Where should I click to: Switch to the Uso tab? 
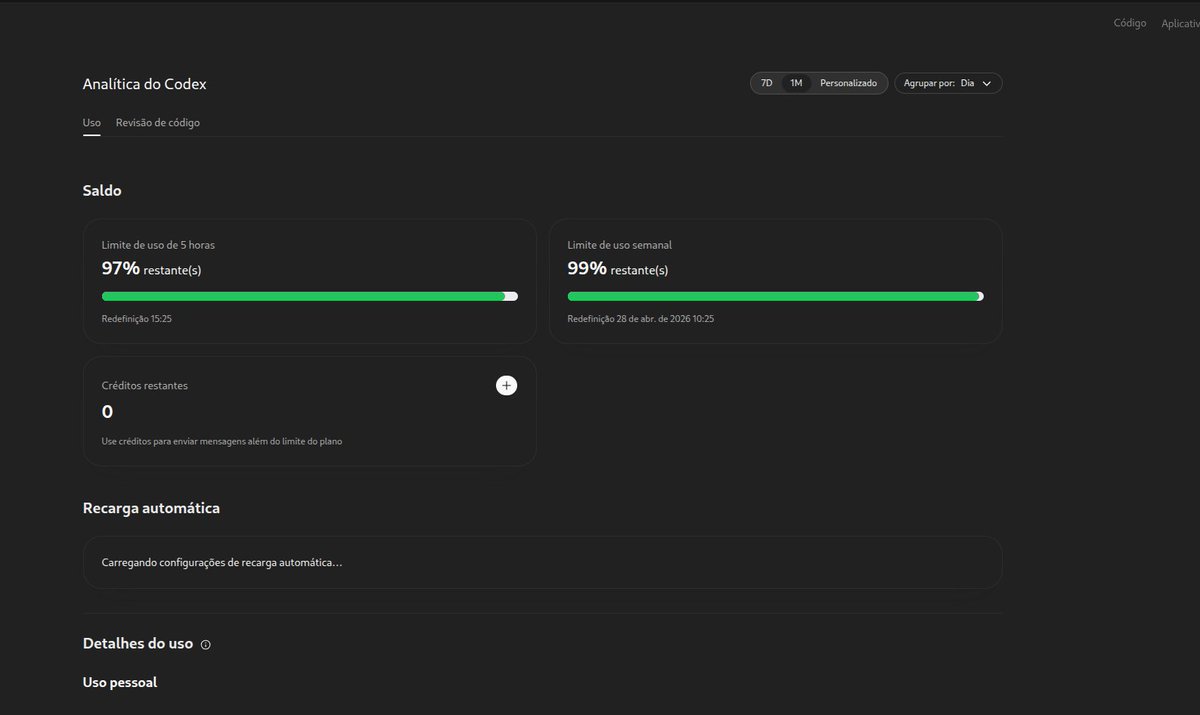pyautogui.click(x=91, y=123)
